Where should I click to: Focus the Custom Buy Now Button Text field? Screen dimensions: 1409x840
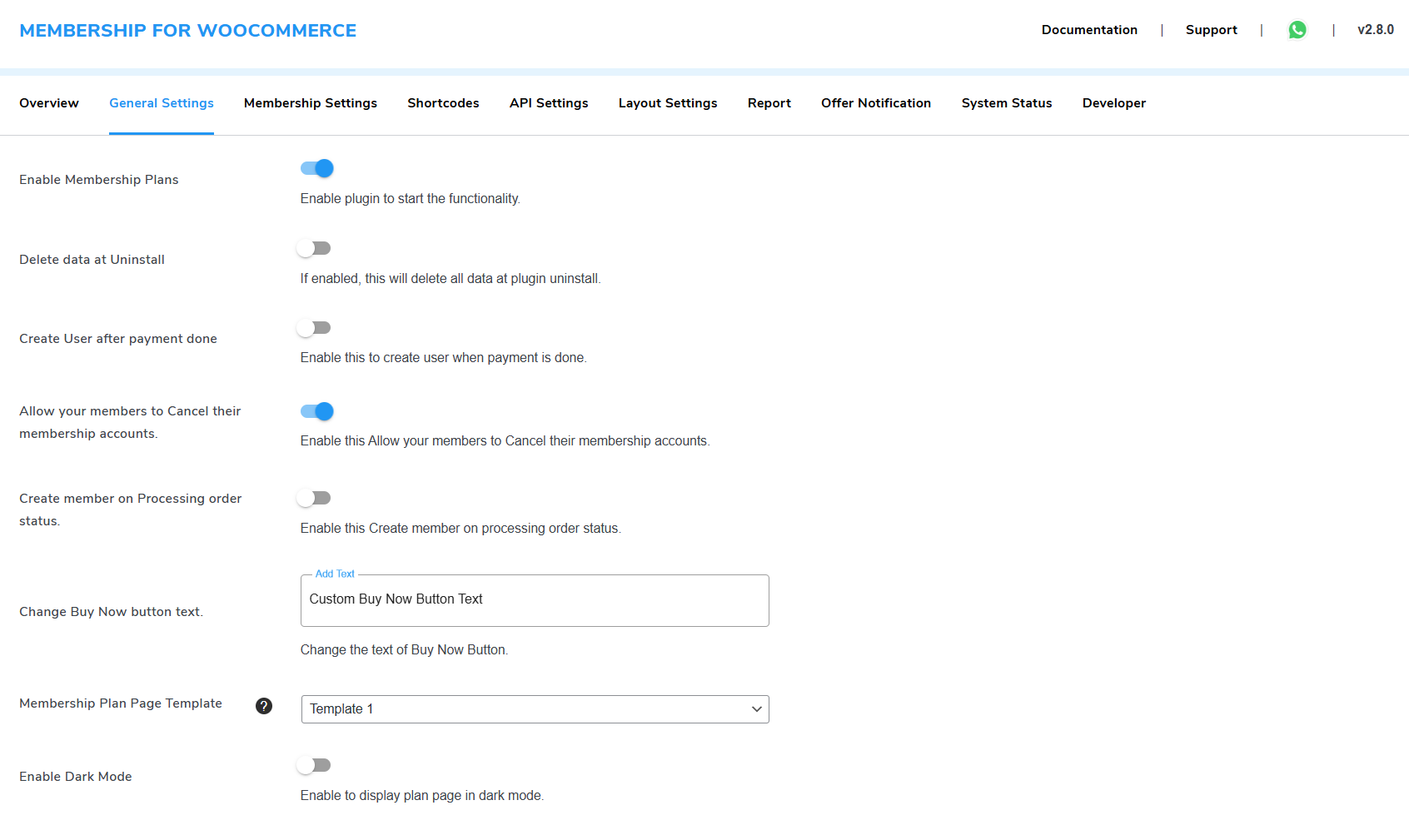535,600
